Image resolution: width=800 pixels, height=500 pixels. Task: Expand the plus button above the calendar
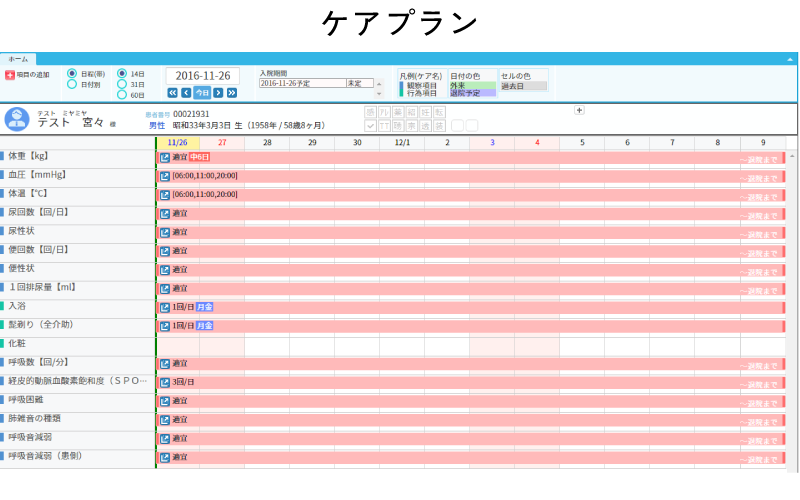pyautogui.click(x=579, y=110)
